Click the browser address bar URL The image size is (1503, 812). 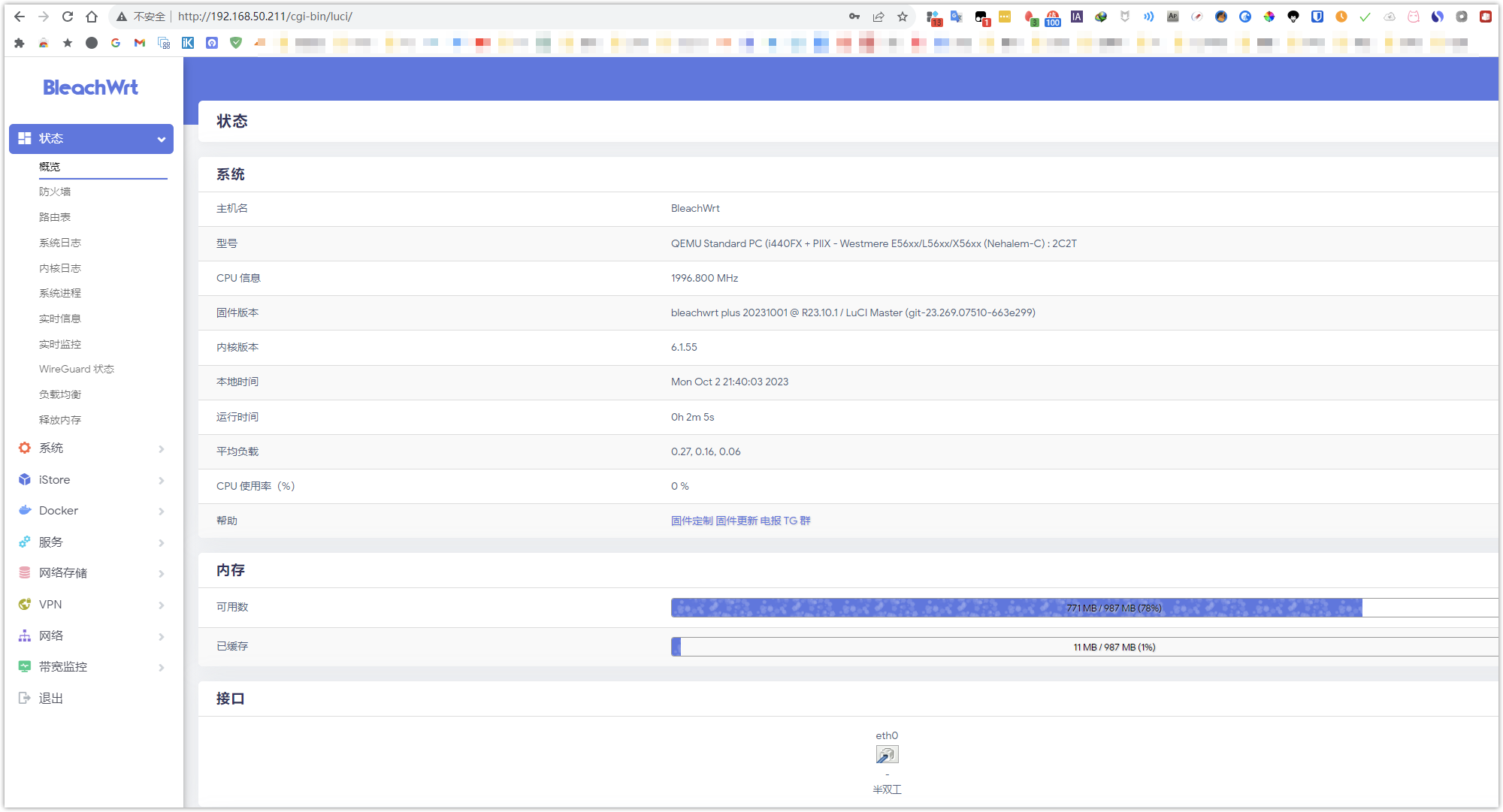tap(265, 17)
